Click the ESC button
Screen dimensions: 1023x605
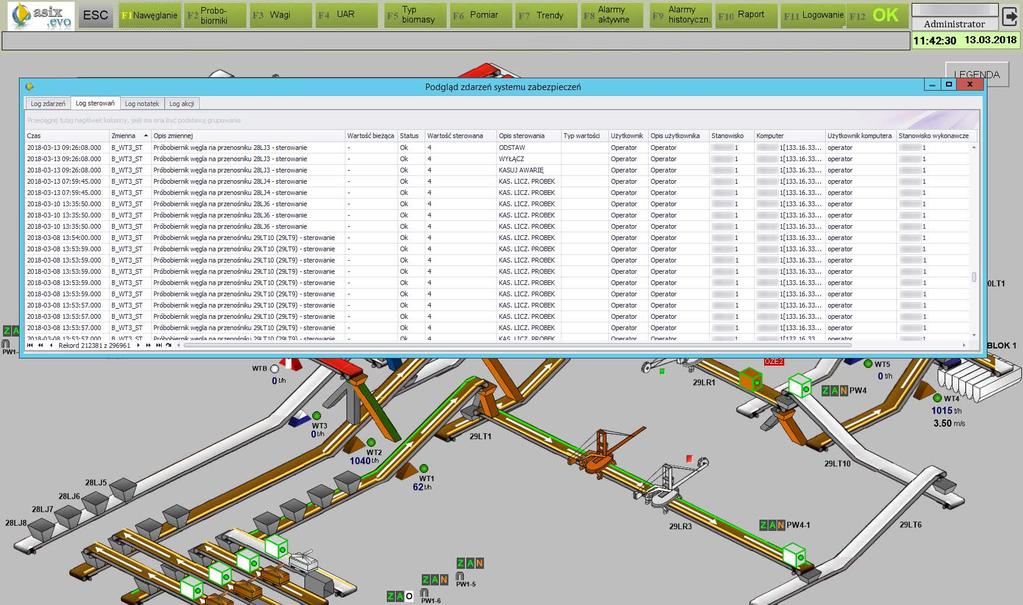click(x=95, y=15)
